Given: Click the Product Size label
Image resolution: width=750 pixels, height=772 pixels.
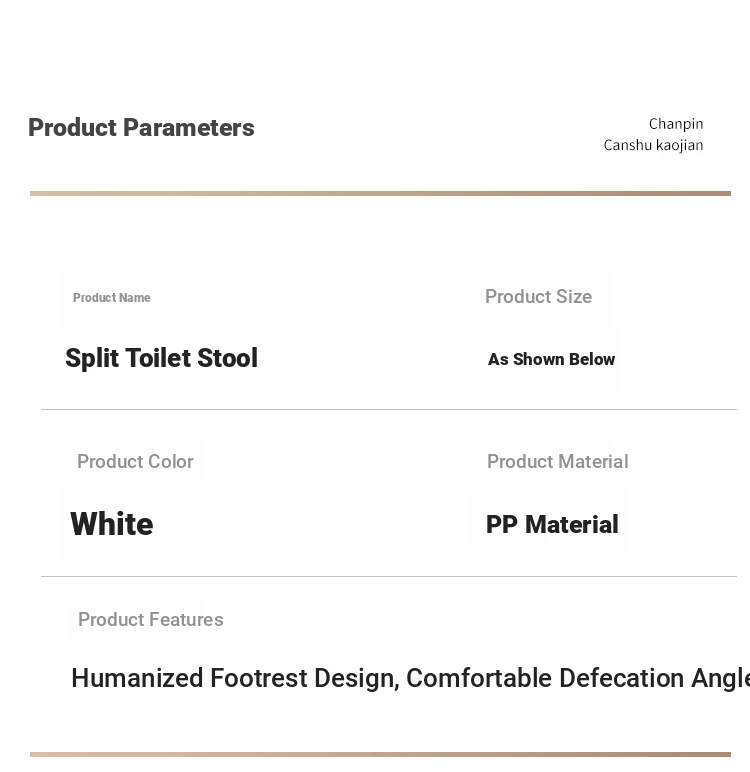Looking at the screenshot, I should pyautogui.click(x=538, y=296).
